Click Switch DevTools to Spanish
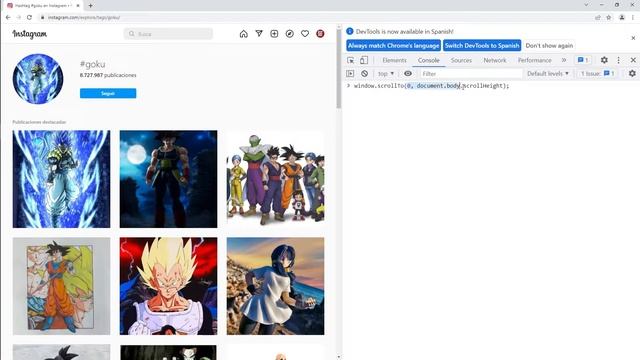This screenshot has width=640, height=360. tap(482, 46)
